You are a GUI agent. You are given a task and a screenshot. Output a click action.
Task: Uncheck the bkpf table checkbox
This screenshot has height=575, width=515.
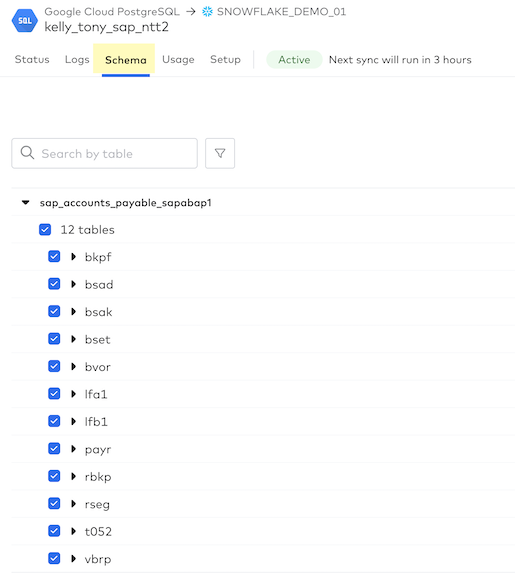54,256
